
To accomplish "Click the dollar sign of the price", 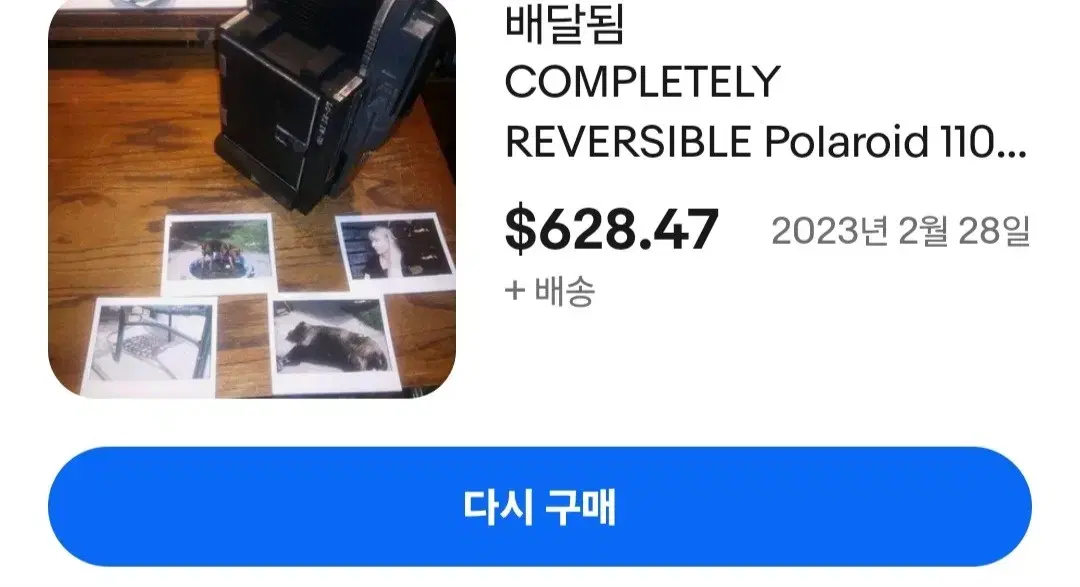I will (521, 230).
